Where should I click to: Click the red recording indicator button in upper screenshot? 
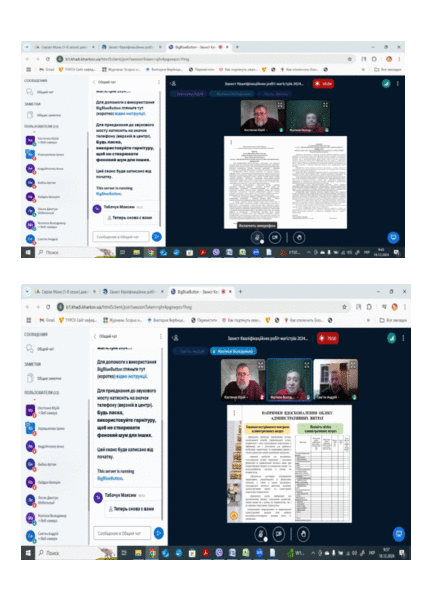coord(323,83)
